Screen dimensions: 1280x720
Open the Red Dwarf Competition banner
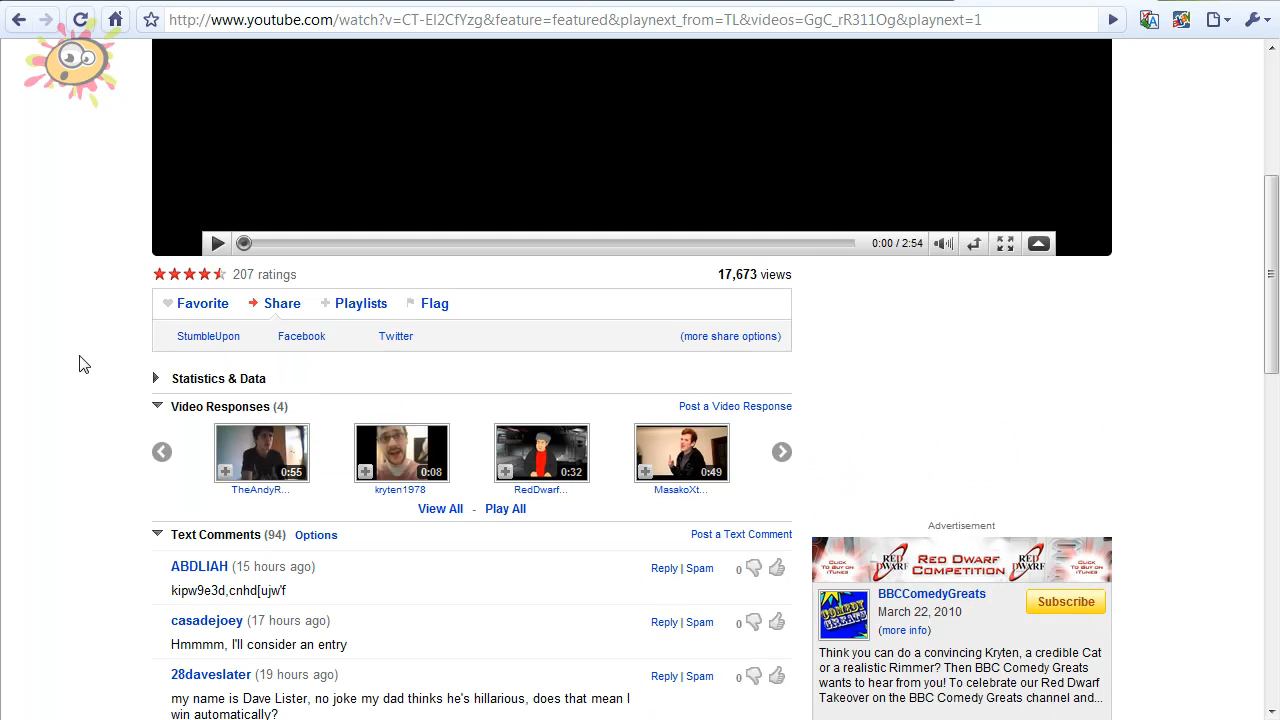(x=962, y=559)
